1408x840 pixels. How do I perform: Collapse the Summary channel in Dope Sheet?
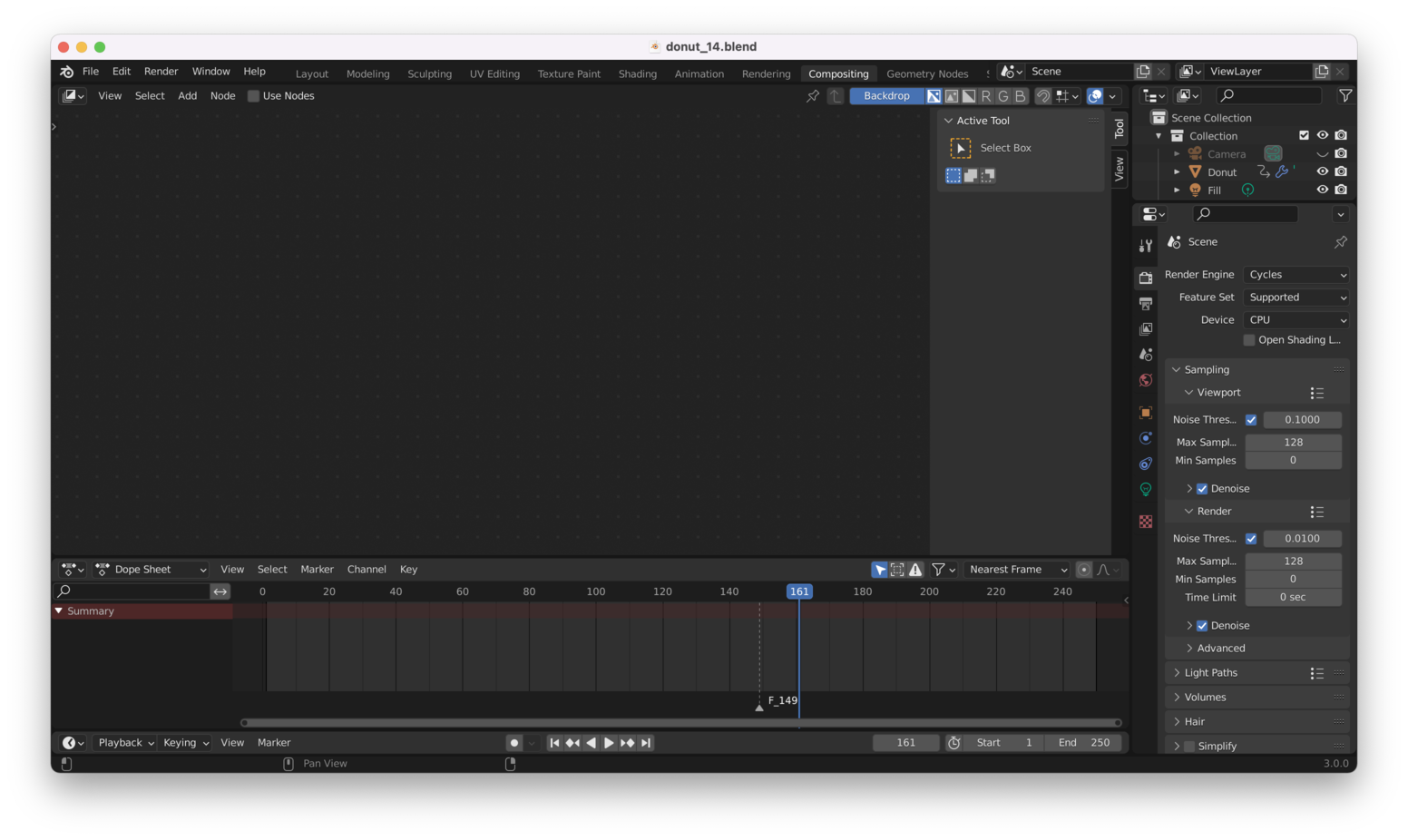pyautogui.click(x=58, y=610)
